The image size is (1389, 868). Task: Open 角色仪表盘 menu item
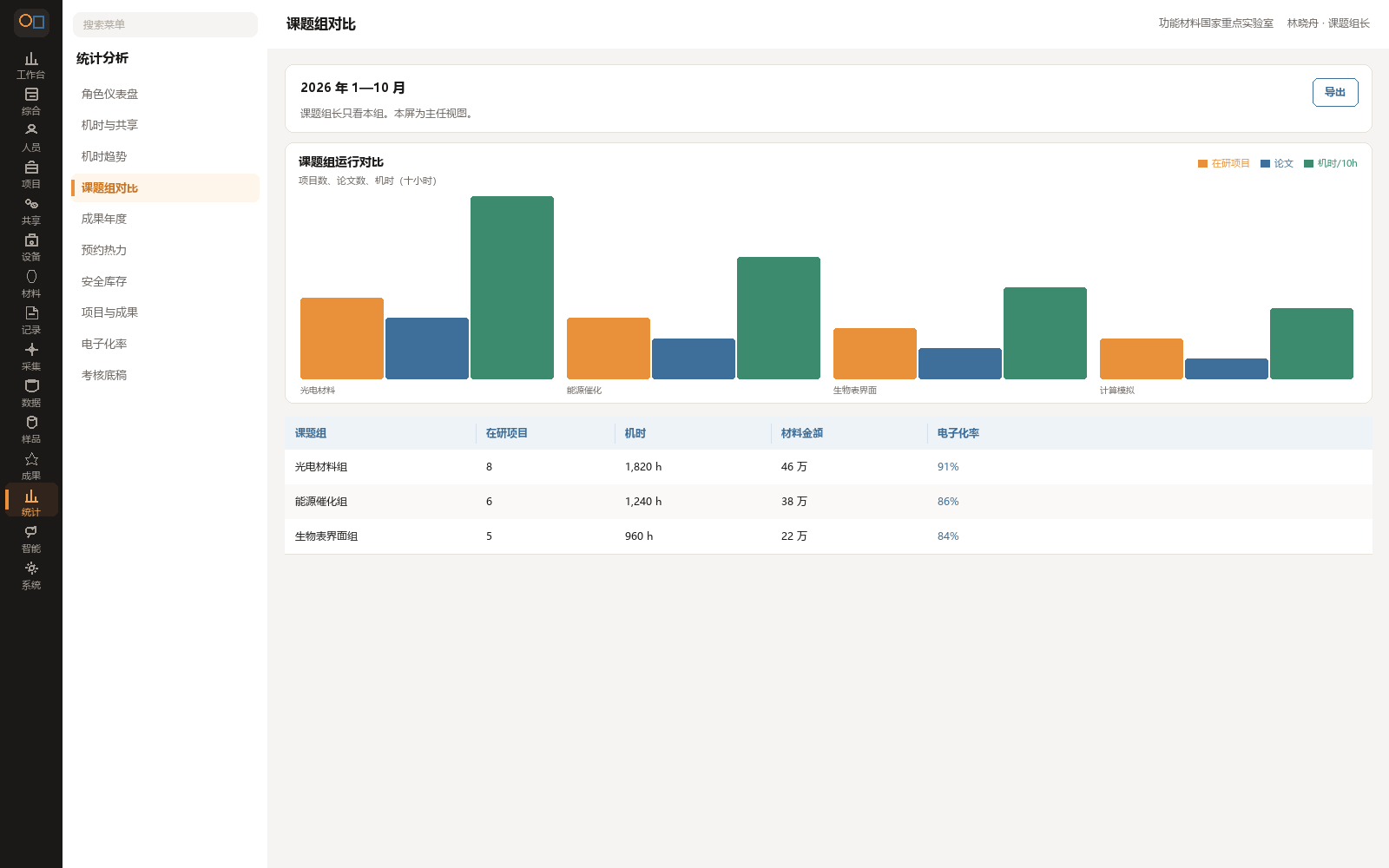[x=165, y=94]
